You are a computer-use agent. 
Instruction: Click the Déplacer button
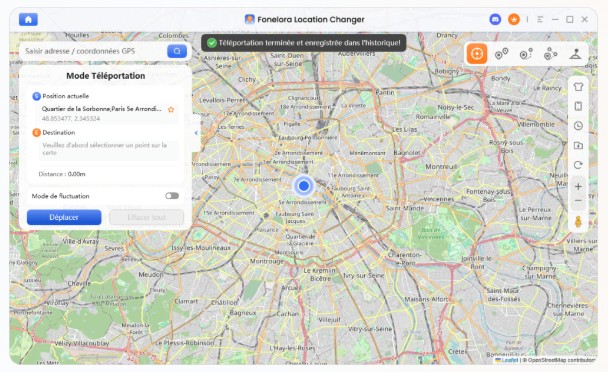click(64, 217)
